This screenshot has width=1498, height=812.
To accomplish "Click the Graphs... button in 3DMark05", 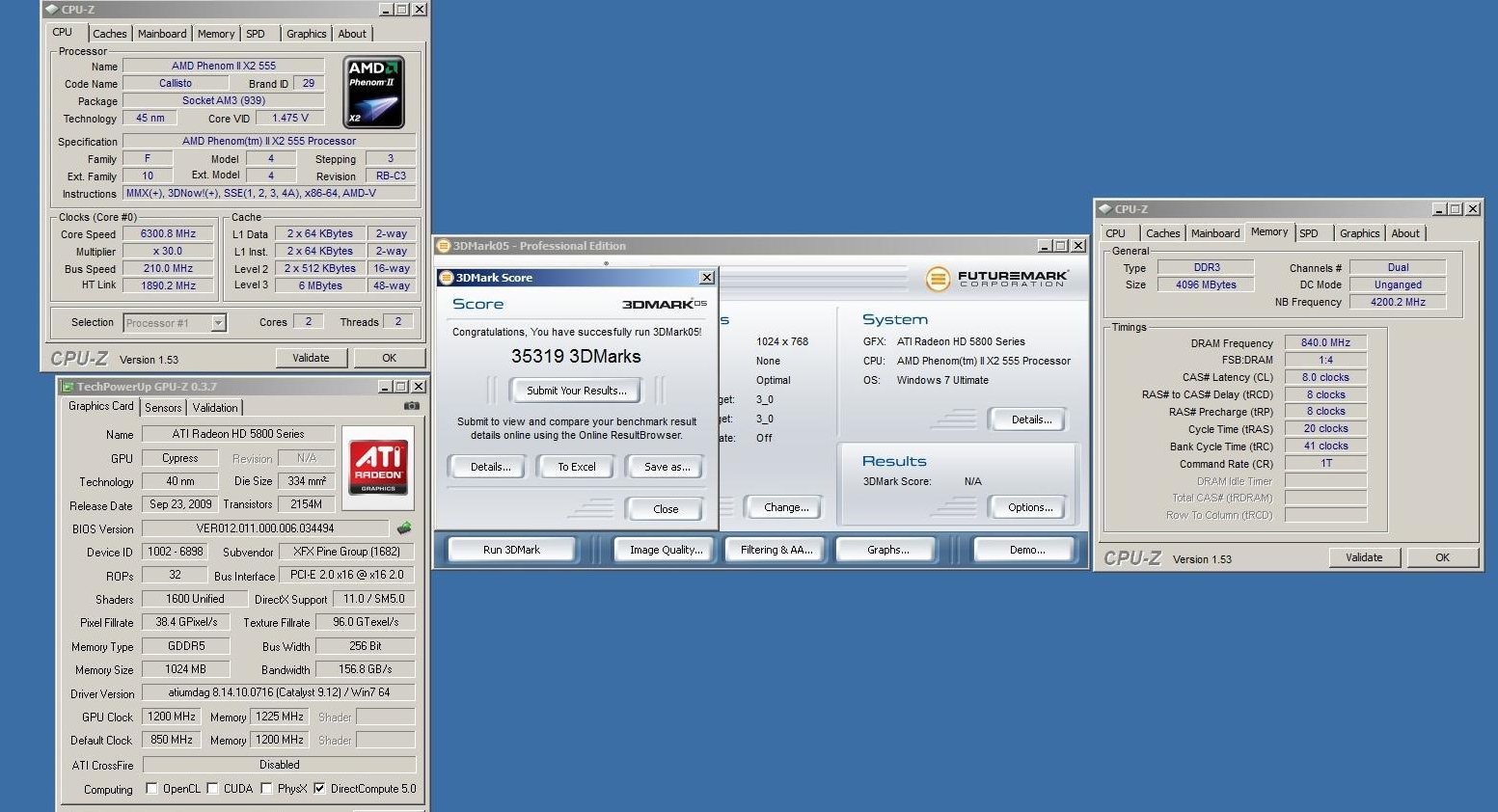I will point(887,550).
